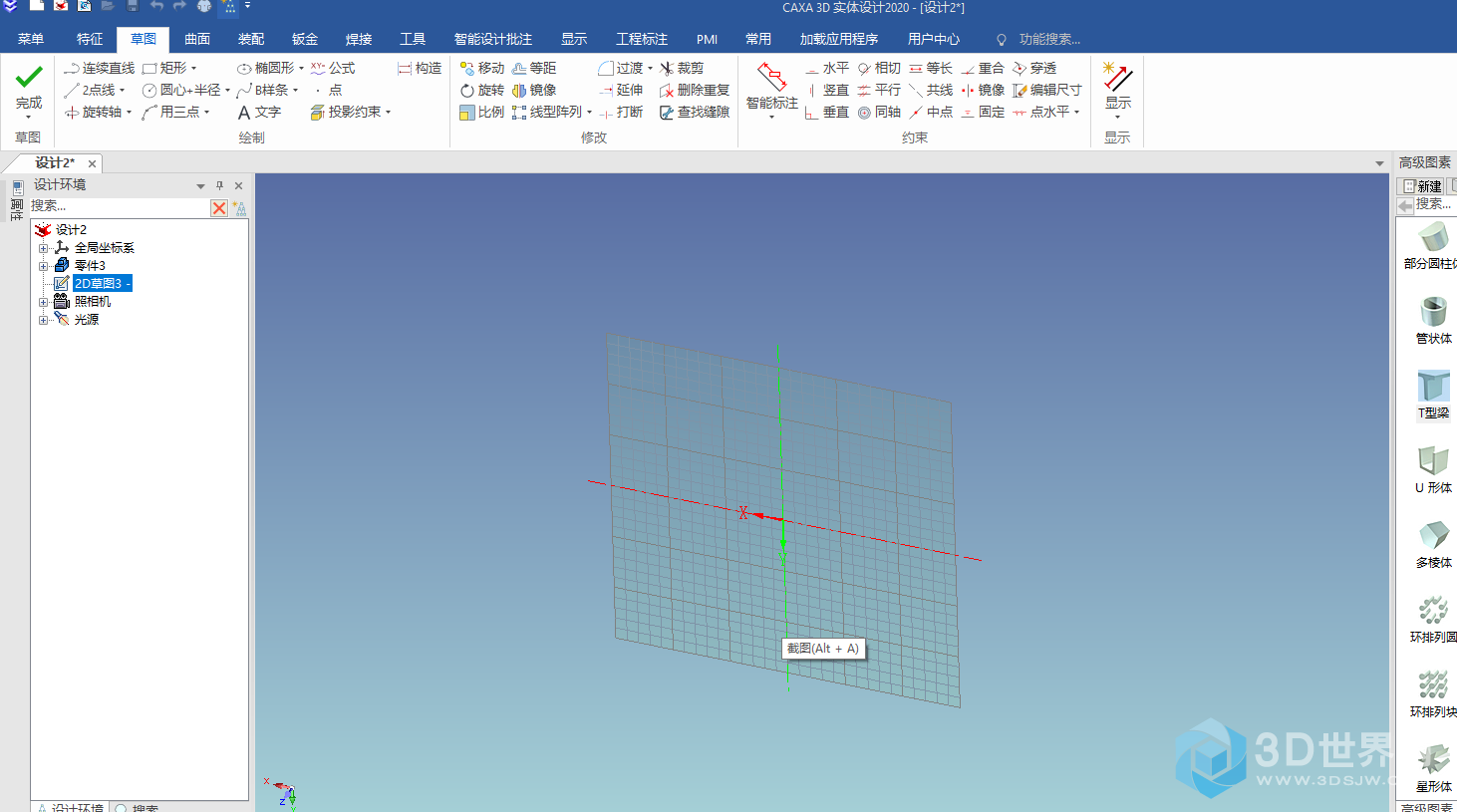Select the 旋转轴 rotation axis tool
The image size is (1457, 812).
pos(93,112)
